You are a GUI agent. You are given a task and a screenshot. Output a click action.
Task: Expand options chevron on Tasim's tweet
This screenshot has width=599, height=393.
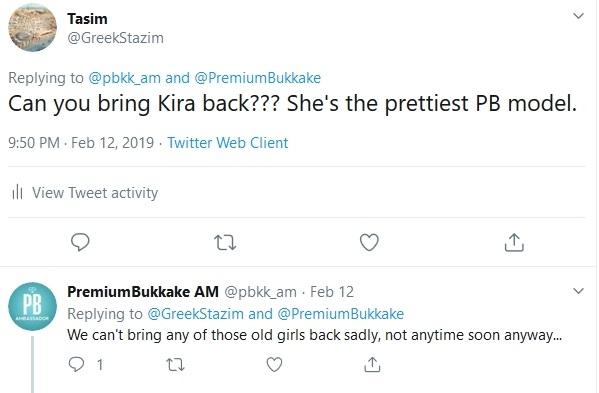[578, 16]
